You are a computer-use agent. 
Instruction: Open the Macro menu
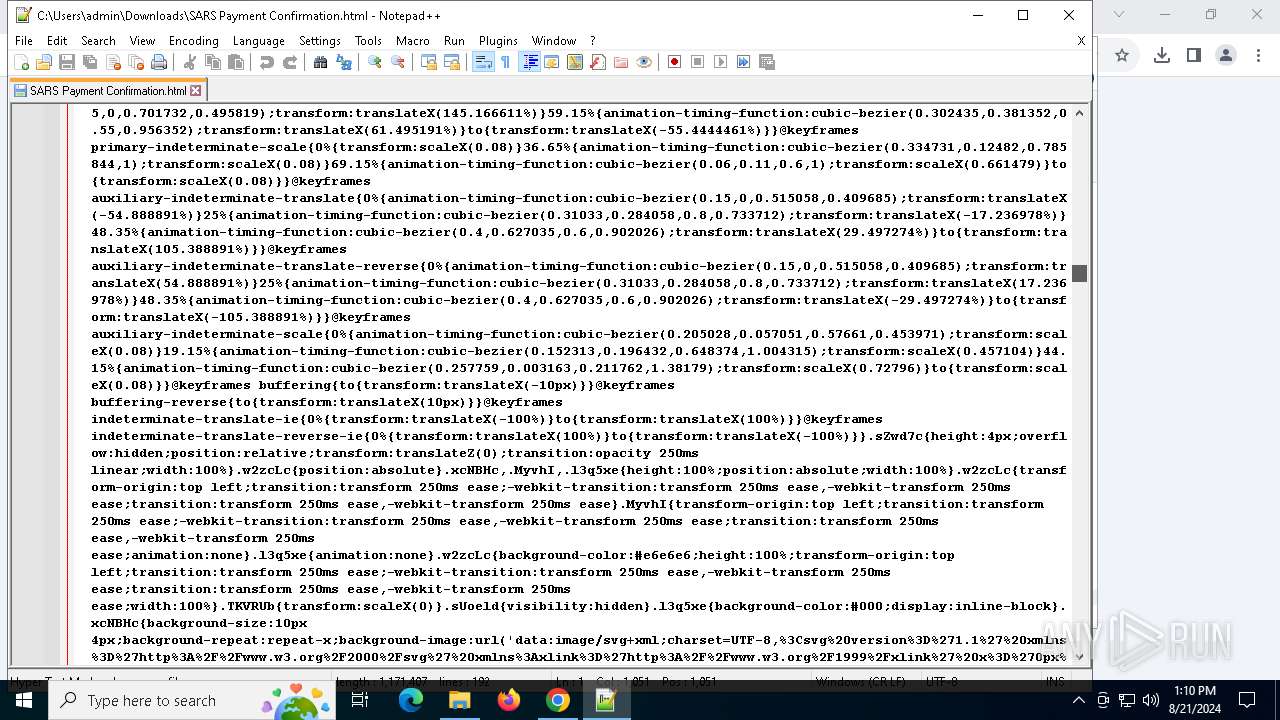pos(413,41)
